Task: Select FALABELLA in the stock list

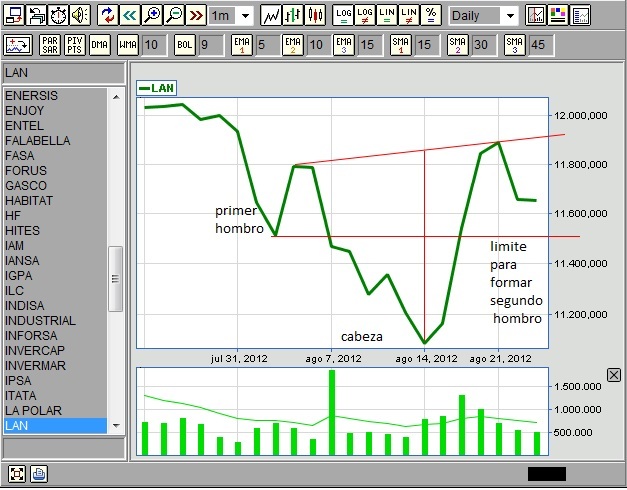Action: [55, 141]
